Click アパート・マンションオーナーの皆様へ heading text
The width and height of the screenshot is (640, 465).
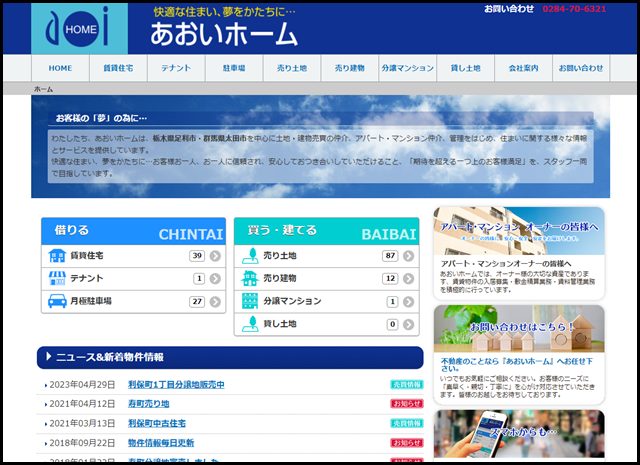[x=506, y=264]
